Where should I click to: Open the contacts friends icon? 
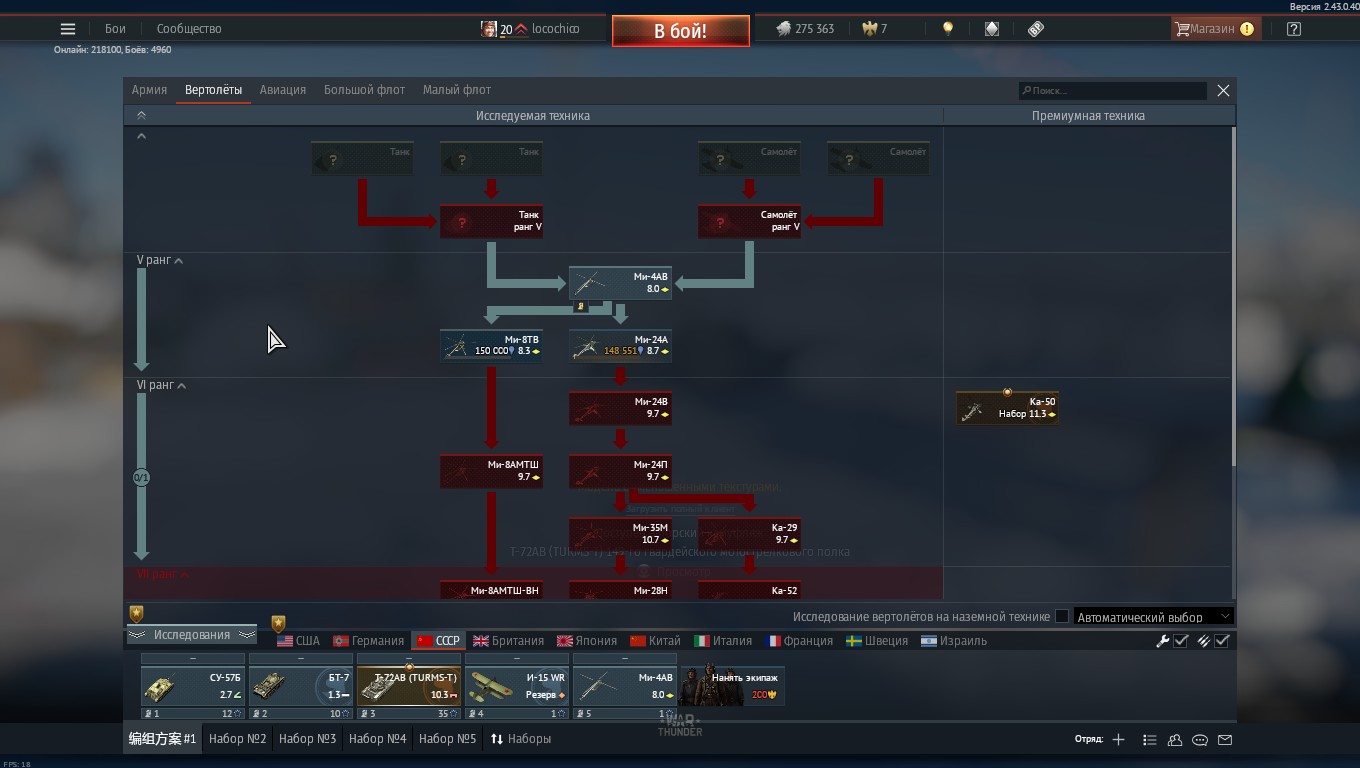(x=1175, y=740)
